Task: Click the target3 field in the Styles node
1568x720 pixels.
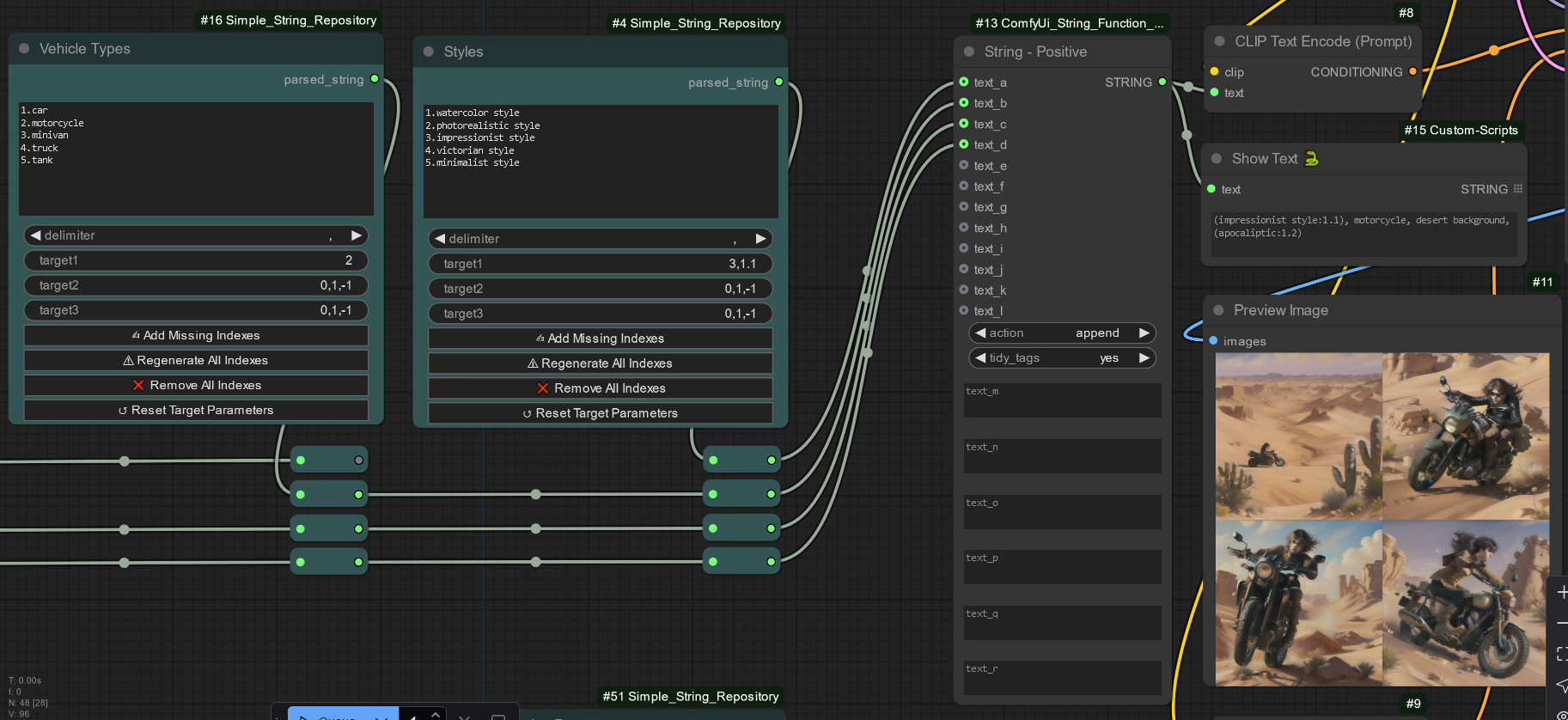Action: [x=600, y=314]
